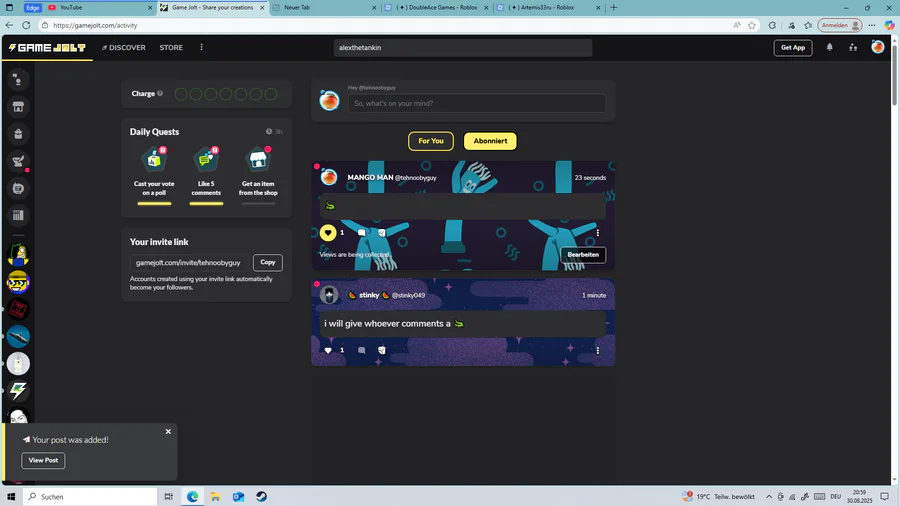Open the Windows Start menu
Image resolution: width=900 pixels, height=506 pixels.
(11, 496)
